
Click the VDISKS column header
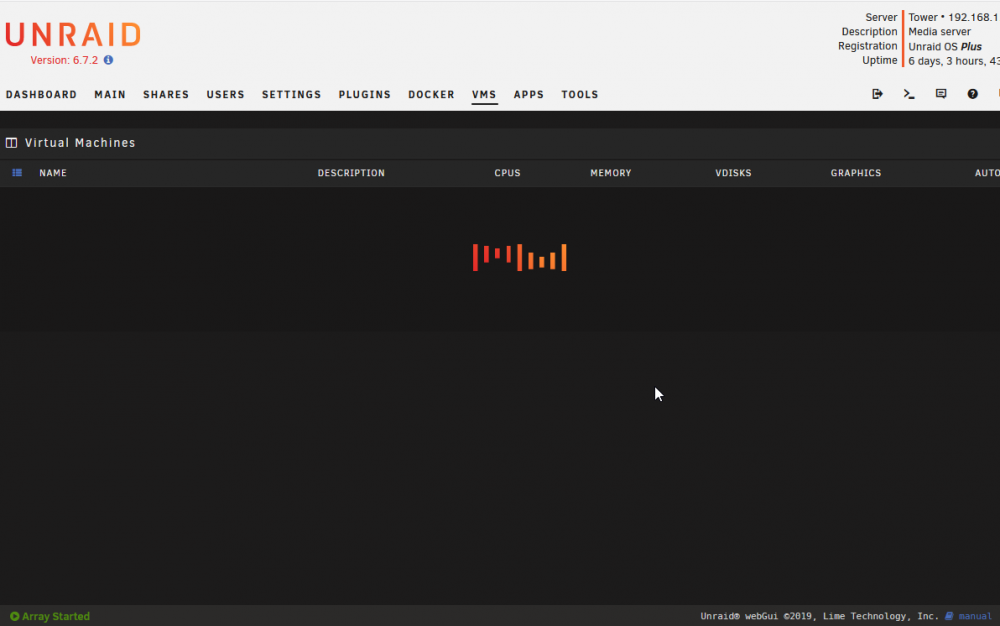(733, 173)
